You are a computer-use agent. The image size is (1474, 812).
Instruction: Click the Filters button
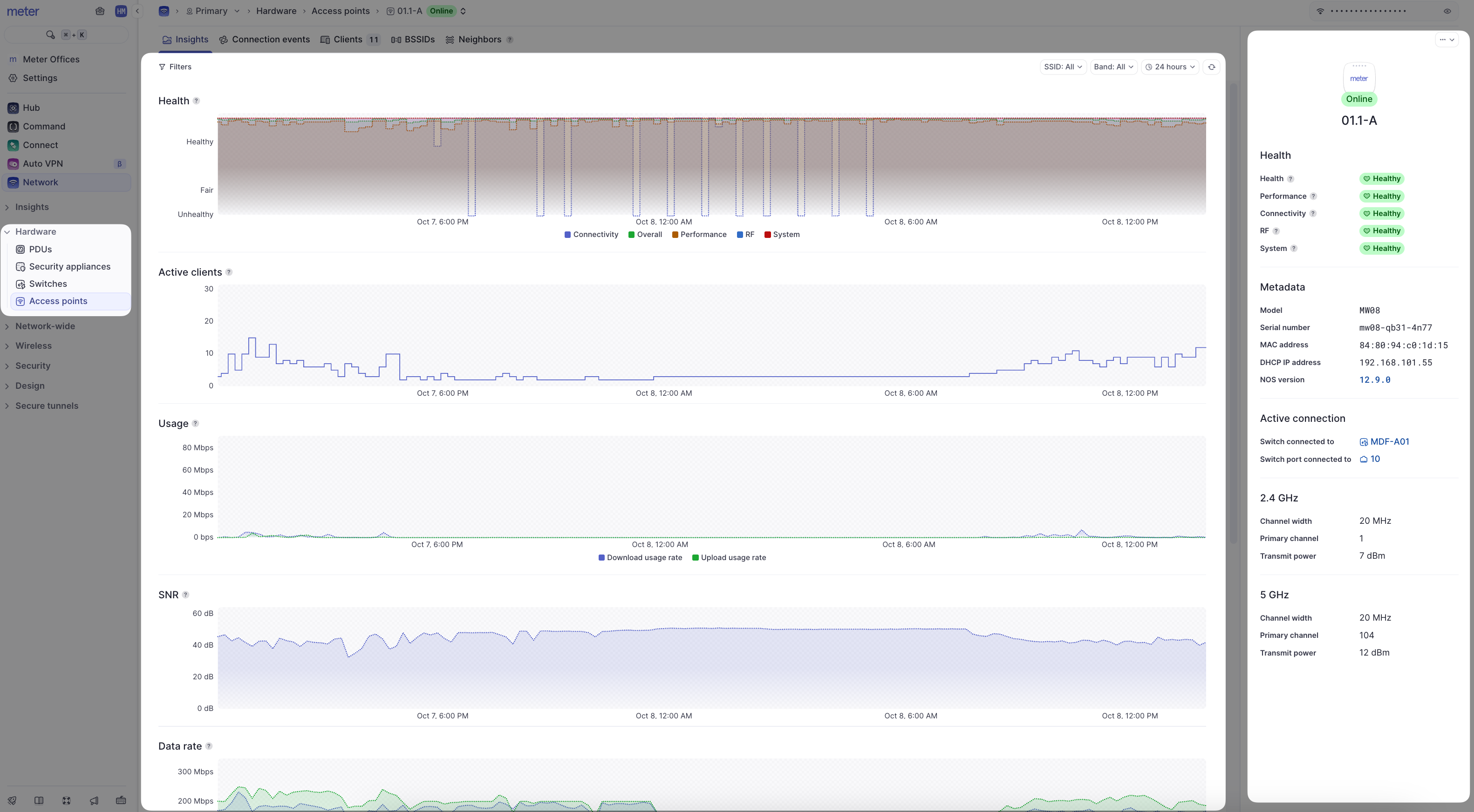(175, 67)
